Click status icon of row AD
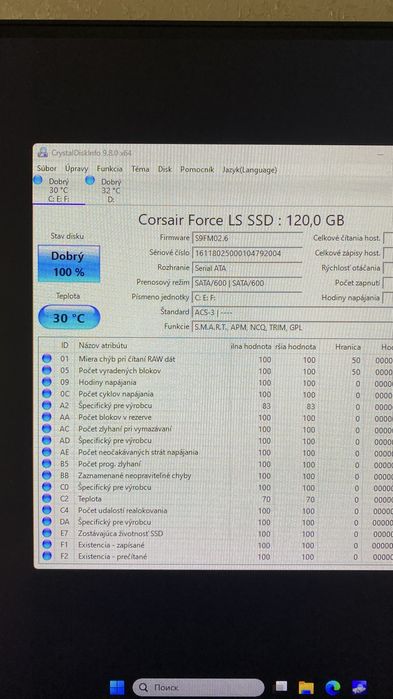The width and height of the screenshot is (393, 699). coord(47,440)
